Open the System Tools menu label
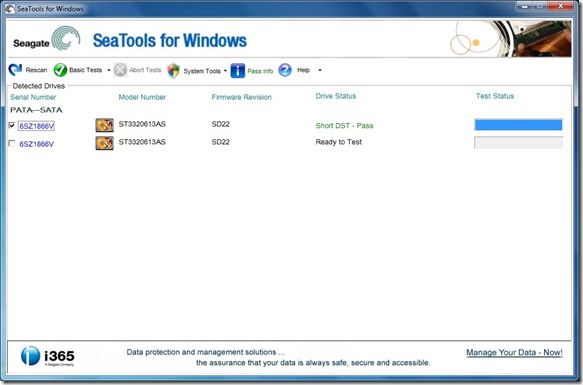Viewport: 583px width, 385px height. (x=202, y=71)
